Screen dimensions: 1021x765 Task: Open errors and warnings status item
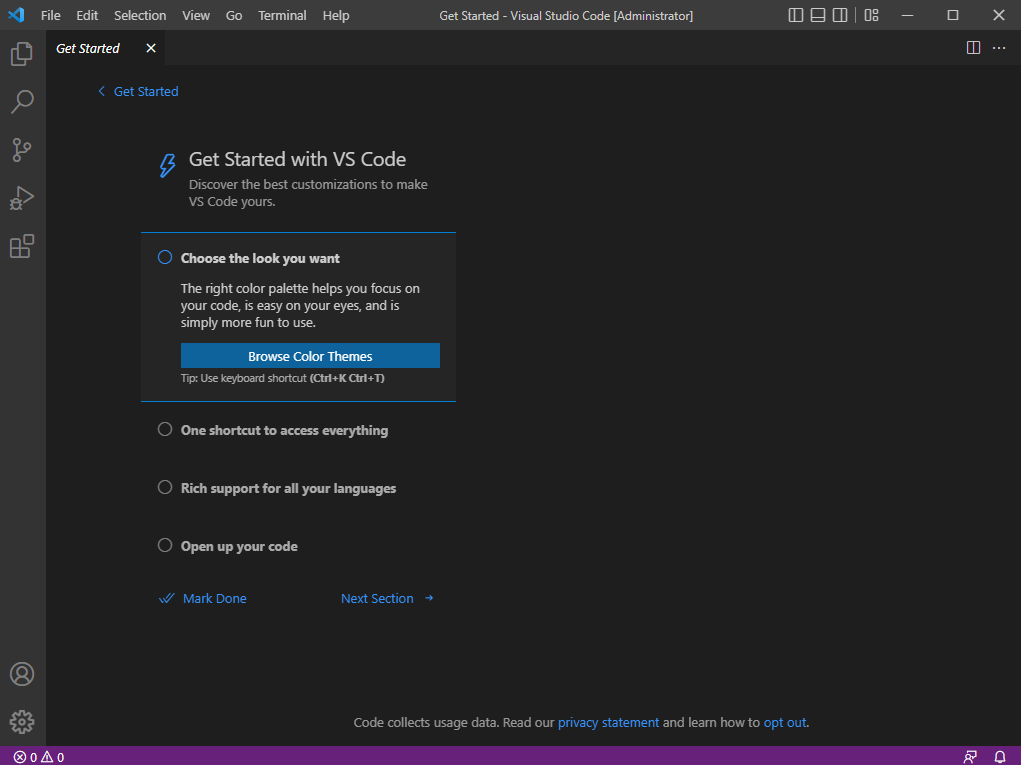point(39,757)
